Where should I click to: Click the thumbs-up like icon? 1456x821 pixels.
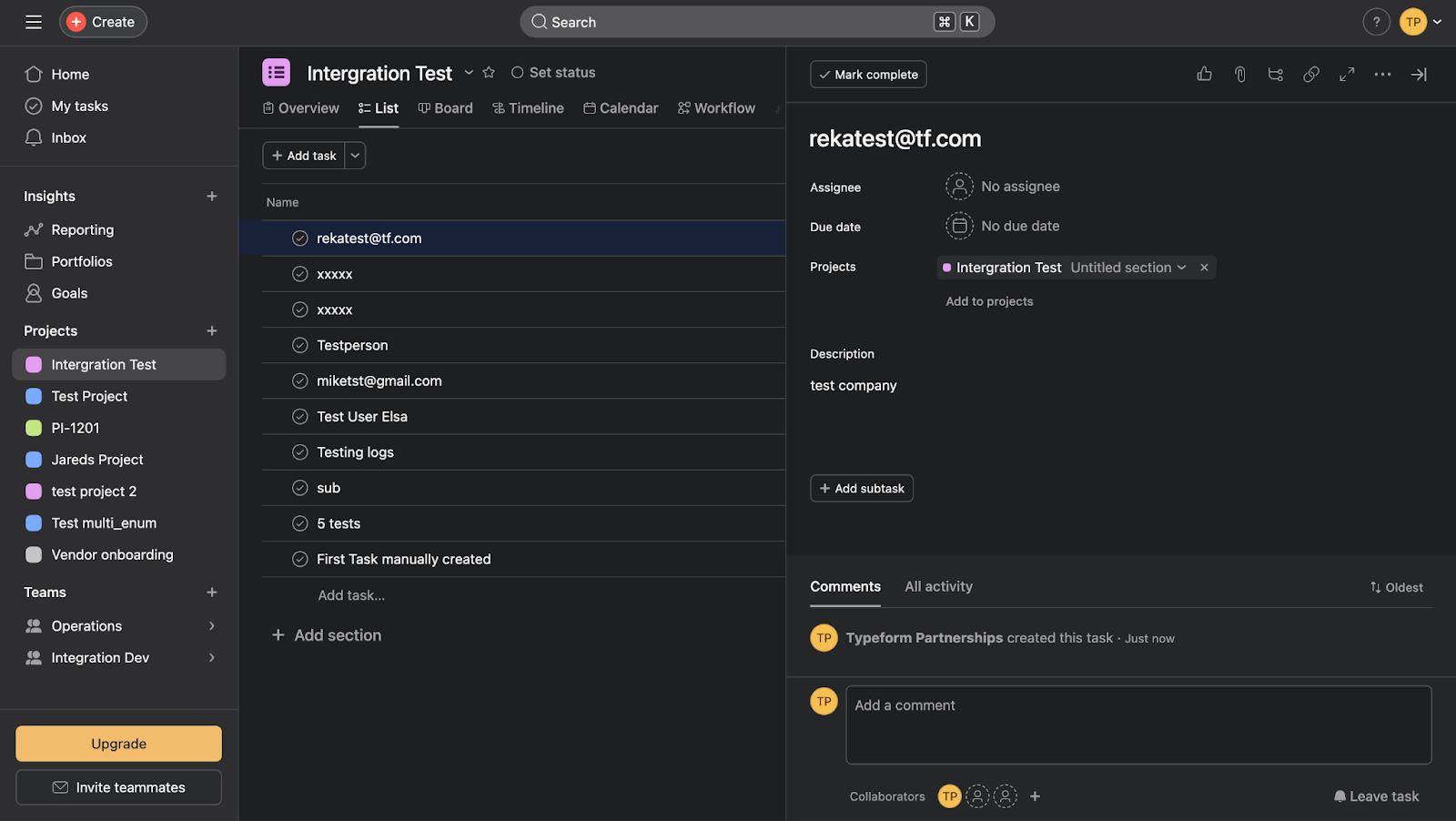(1204, 75)
